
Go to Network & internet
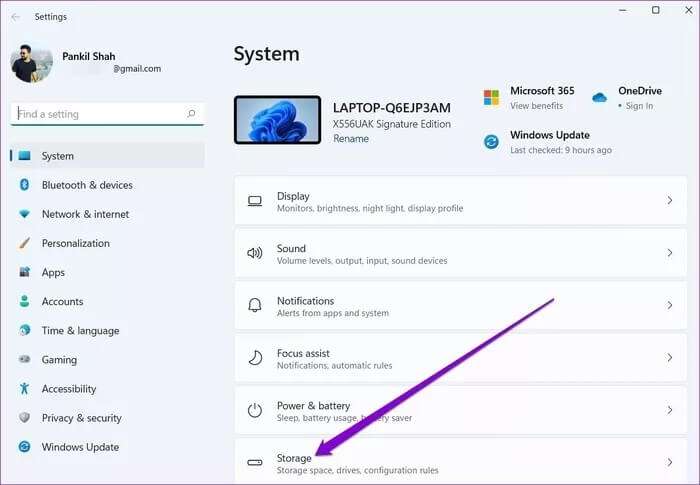coord(85,214)
